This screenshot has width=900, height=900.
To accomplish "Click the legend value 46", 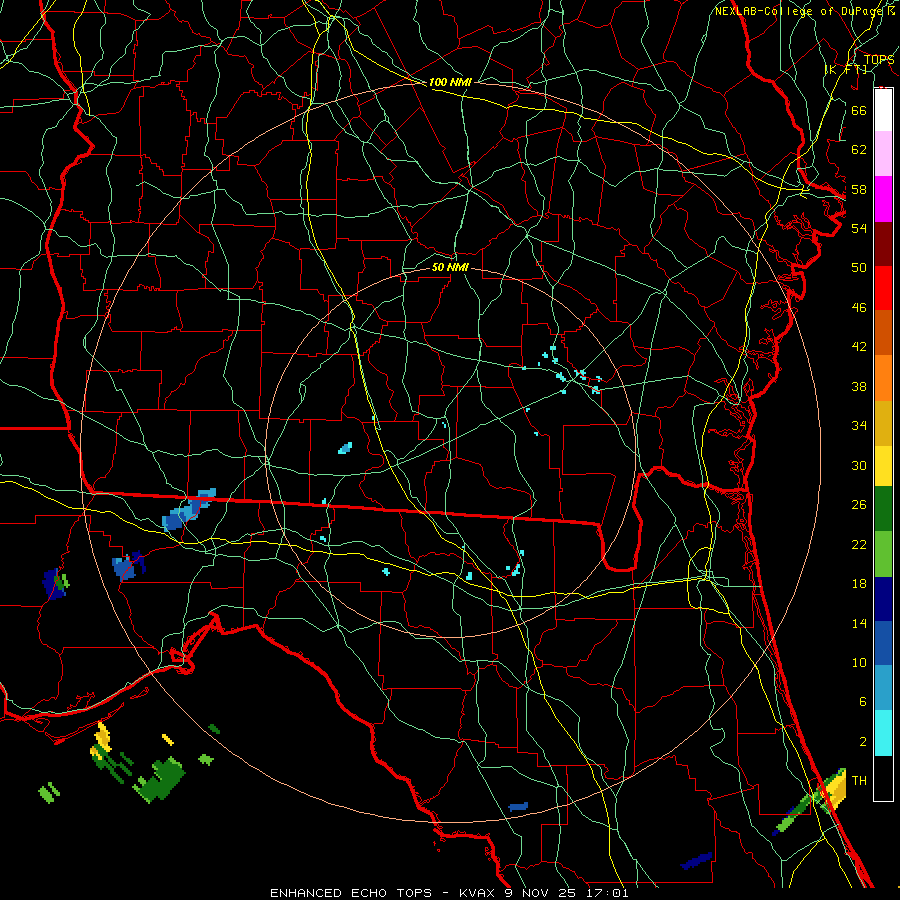I will pos(859,307).
